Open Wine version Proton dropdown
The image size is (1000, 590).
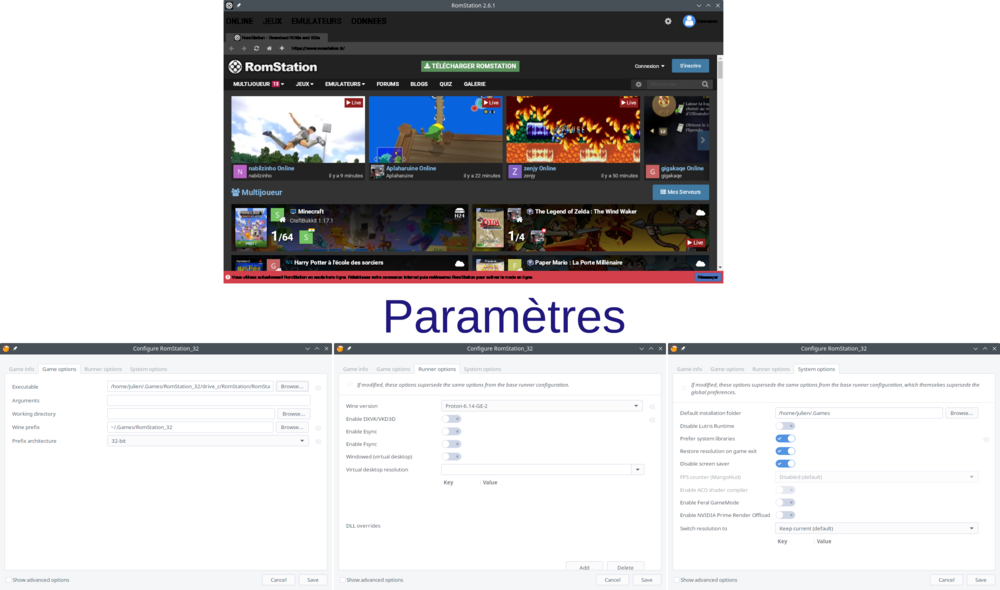[x=541, y=406]
